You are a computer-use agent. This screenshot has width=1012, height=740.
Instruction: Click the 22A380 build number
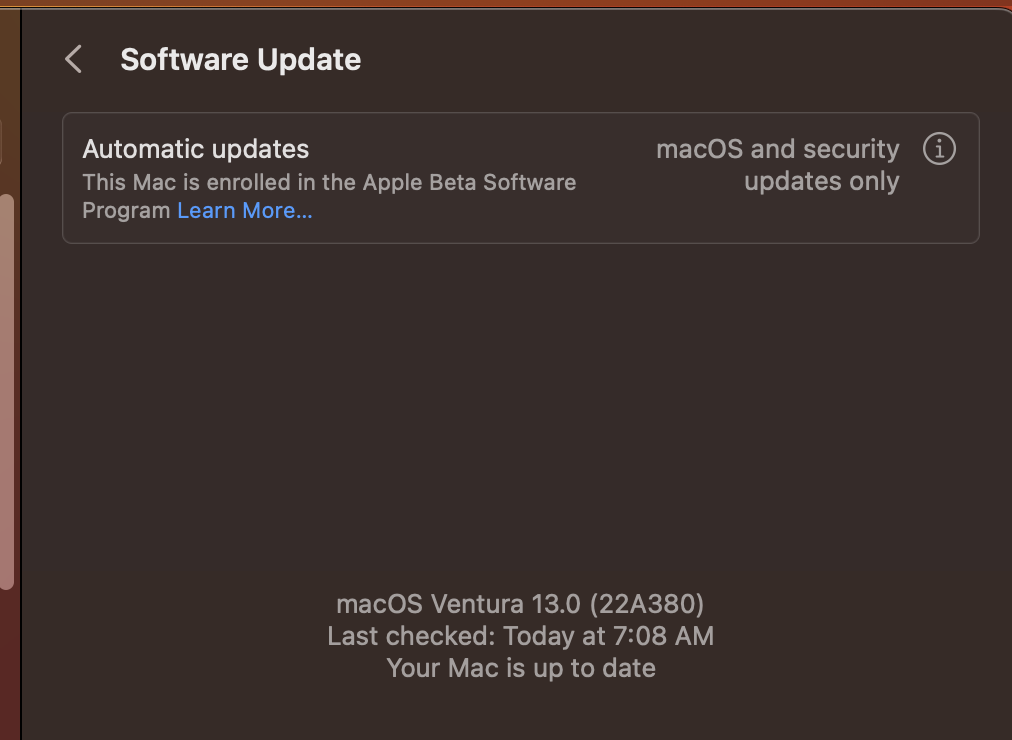(646, 604)
